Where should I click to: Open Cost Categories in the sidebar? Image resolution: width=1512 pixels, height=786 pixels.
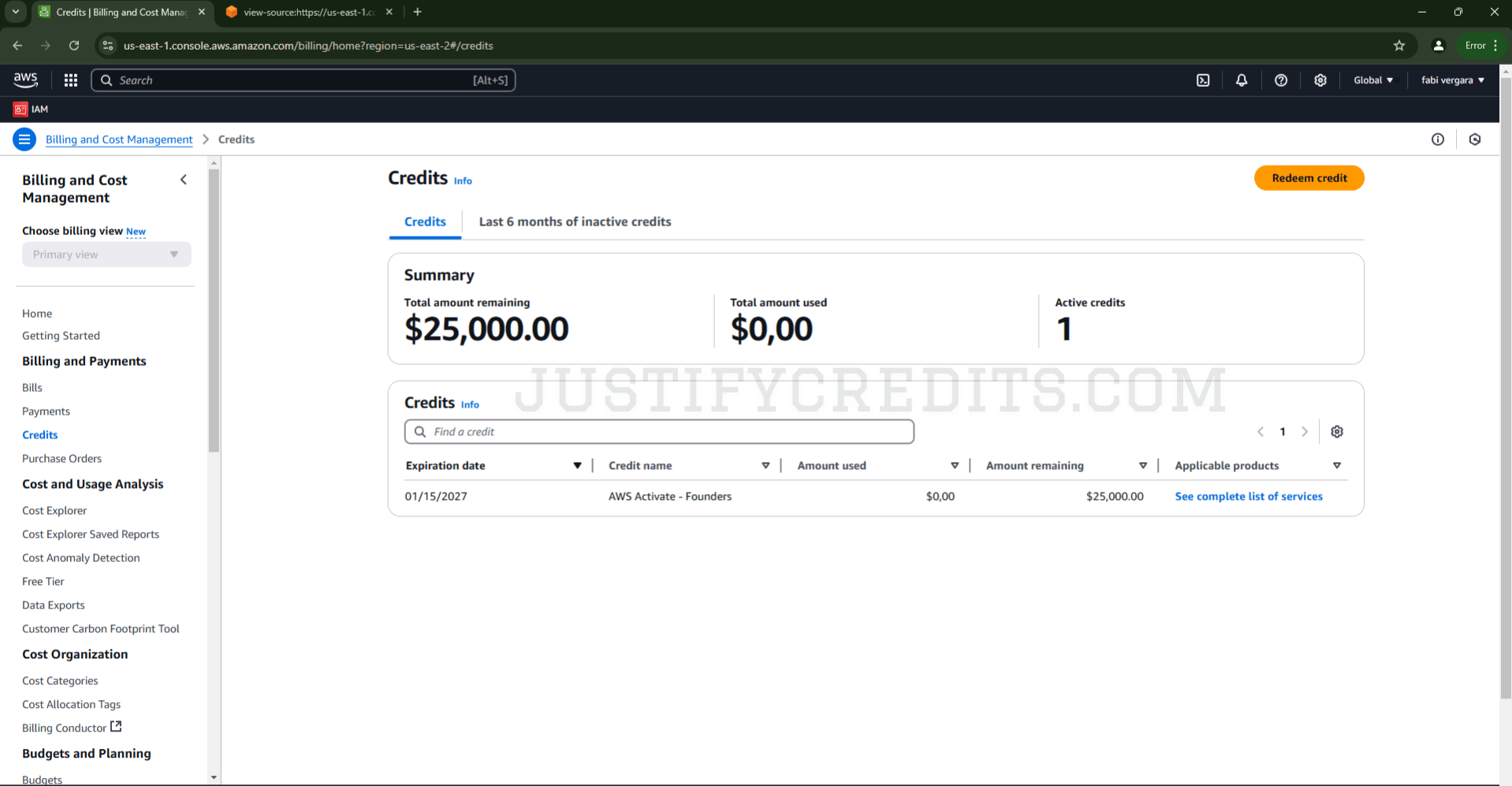coord(60,681)
